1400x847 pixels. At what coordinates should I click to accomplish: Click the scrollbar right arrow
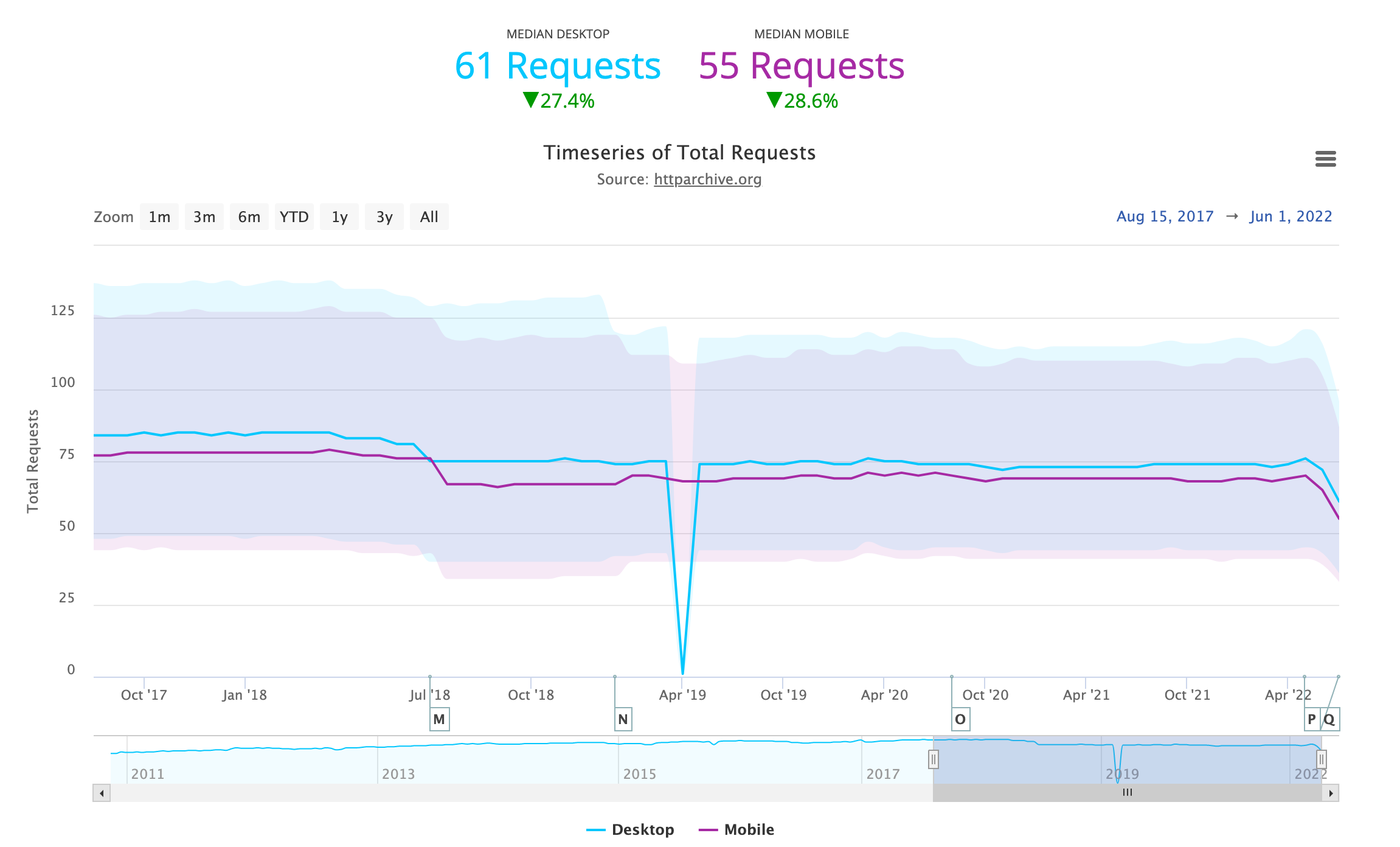[x=1331, y=793]
